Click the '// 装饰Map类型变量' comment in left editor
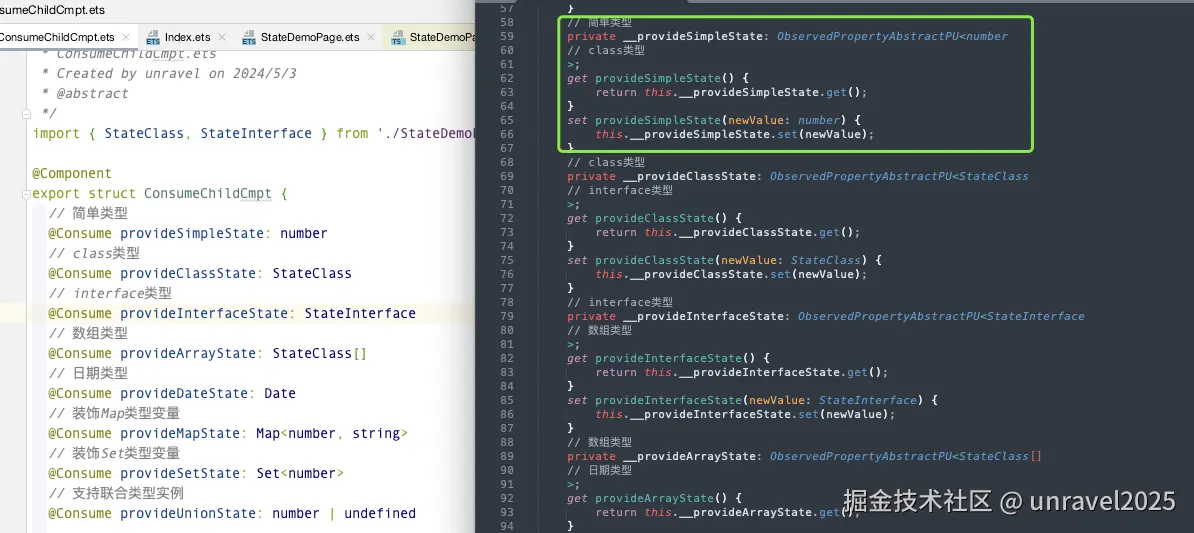The height and width of the screenshot is (533, 1194). (114, 413)
